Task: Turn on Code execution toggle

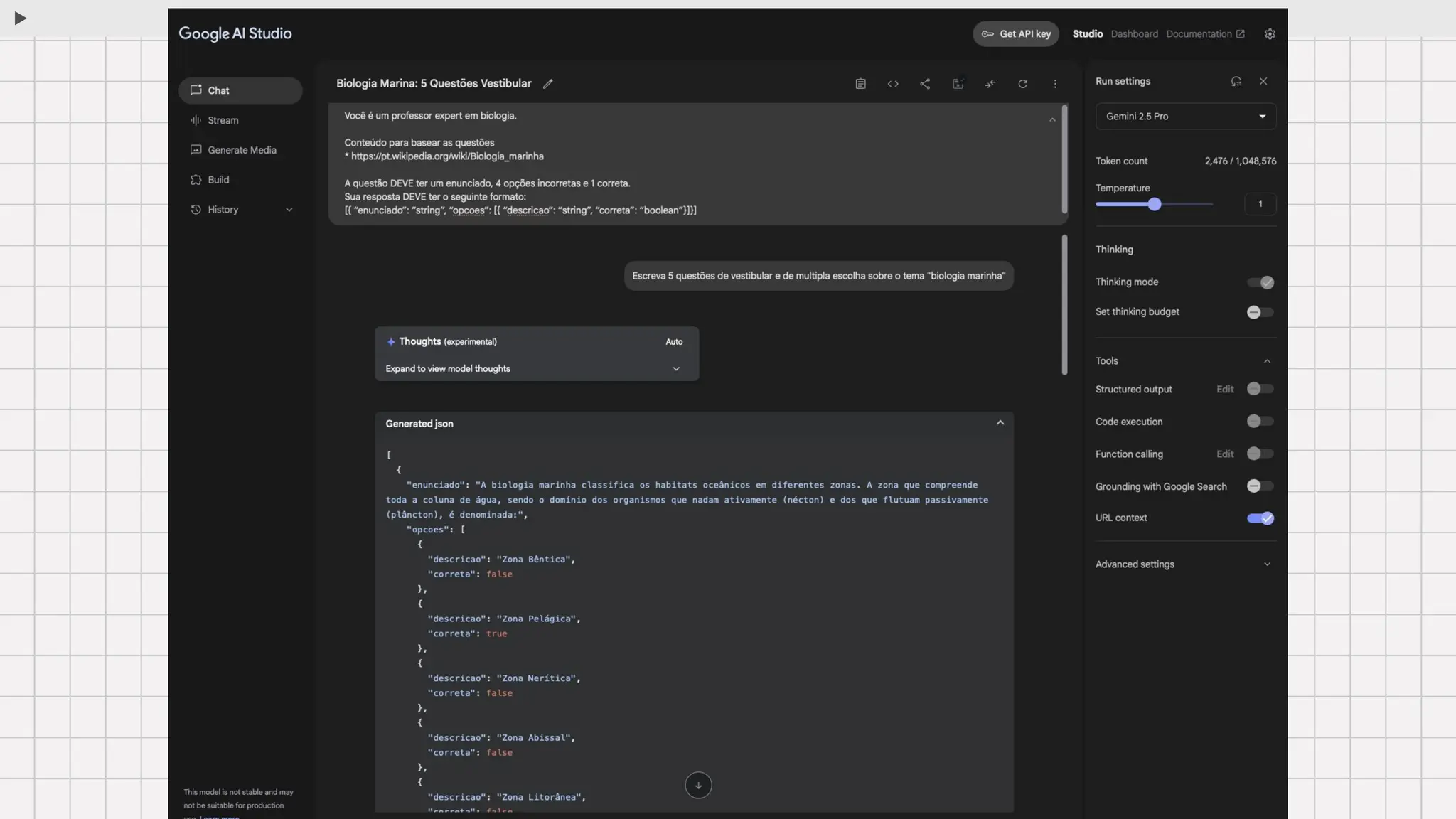Action: [x=1260, y=422]
